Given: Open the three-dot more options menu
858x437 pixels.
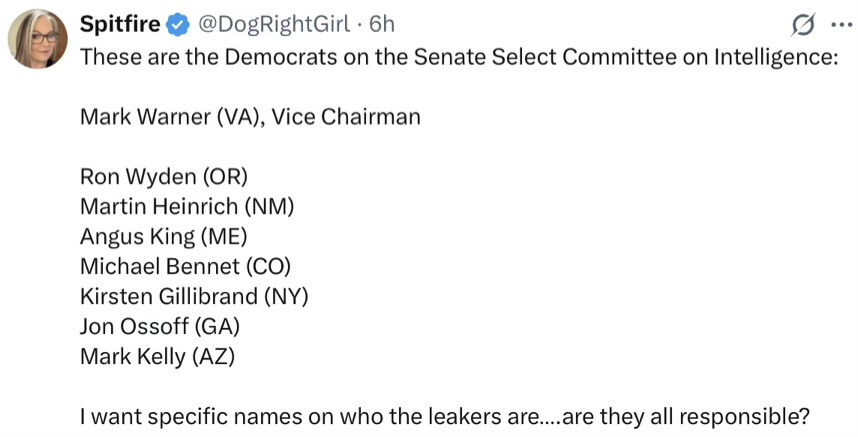Looking at the screenshot, I should click(x=842, y=25).
